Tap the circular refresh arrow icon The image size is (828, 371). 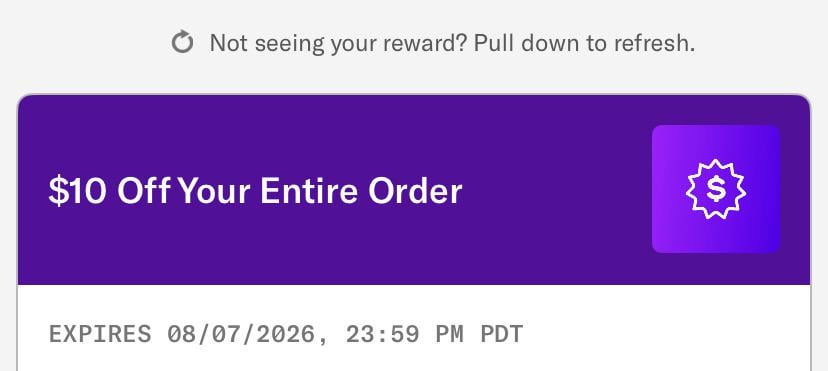click(183, 42)
